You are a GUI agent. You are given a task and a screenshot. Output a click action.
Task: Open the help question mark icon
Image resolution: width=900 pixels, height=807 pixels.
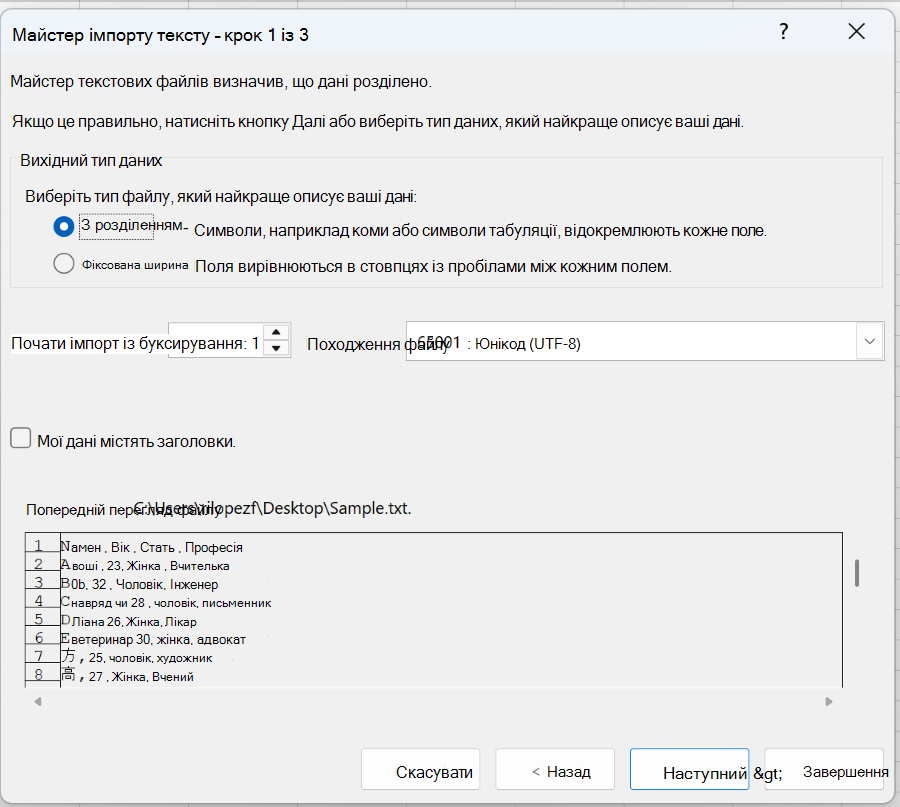coord(783,32)
